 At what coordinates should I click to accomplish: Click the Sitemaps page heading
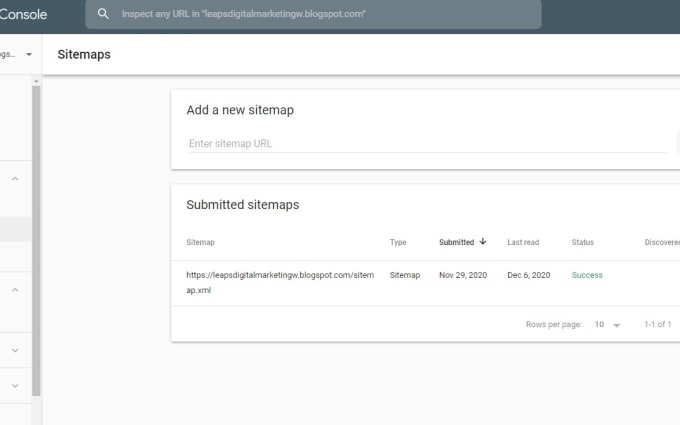pyautogui.click(x=84, y=55)
